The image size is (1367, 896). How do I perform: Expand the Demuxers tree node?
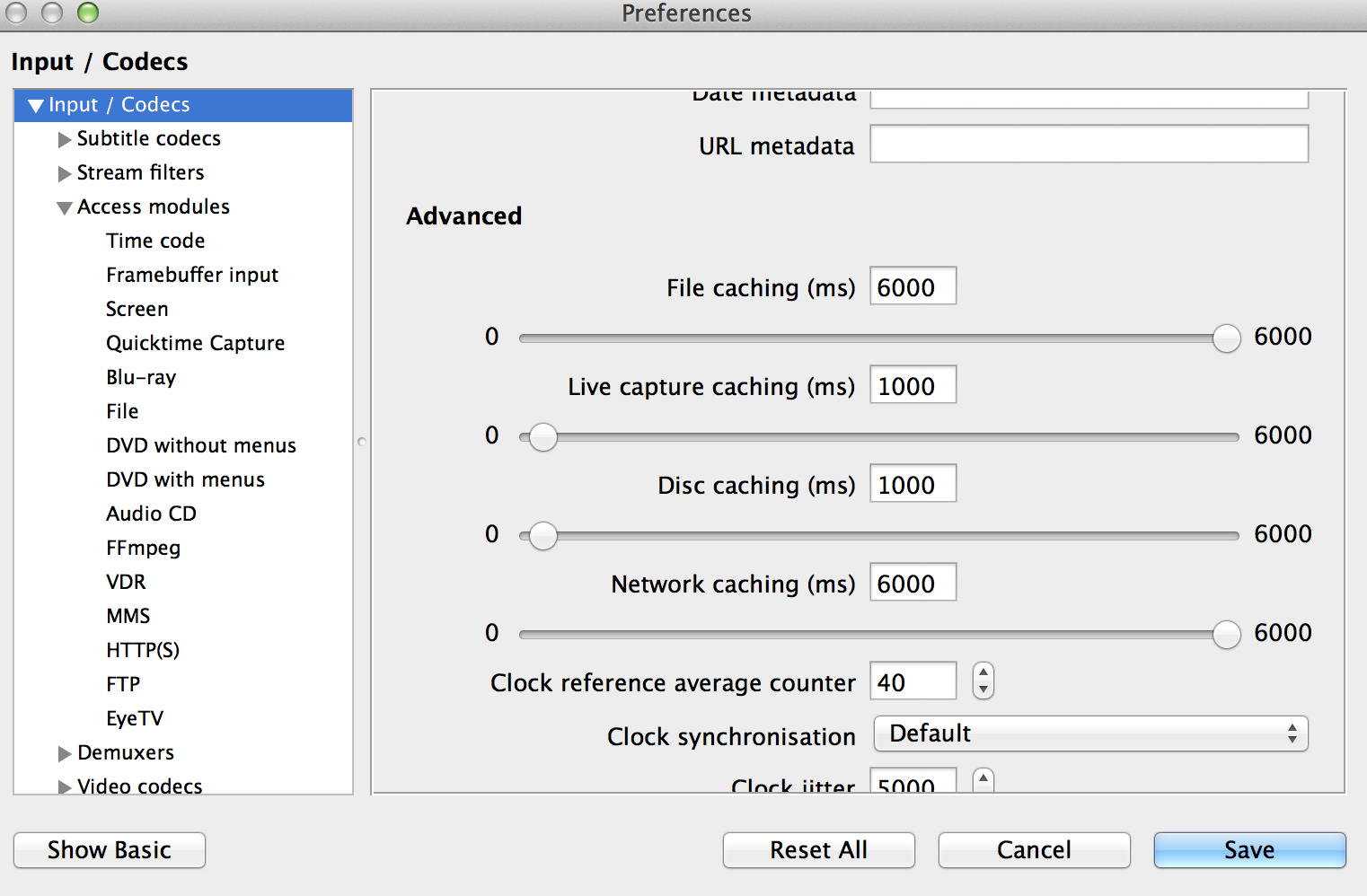64,754
